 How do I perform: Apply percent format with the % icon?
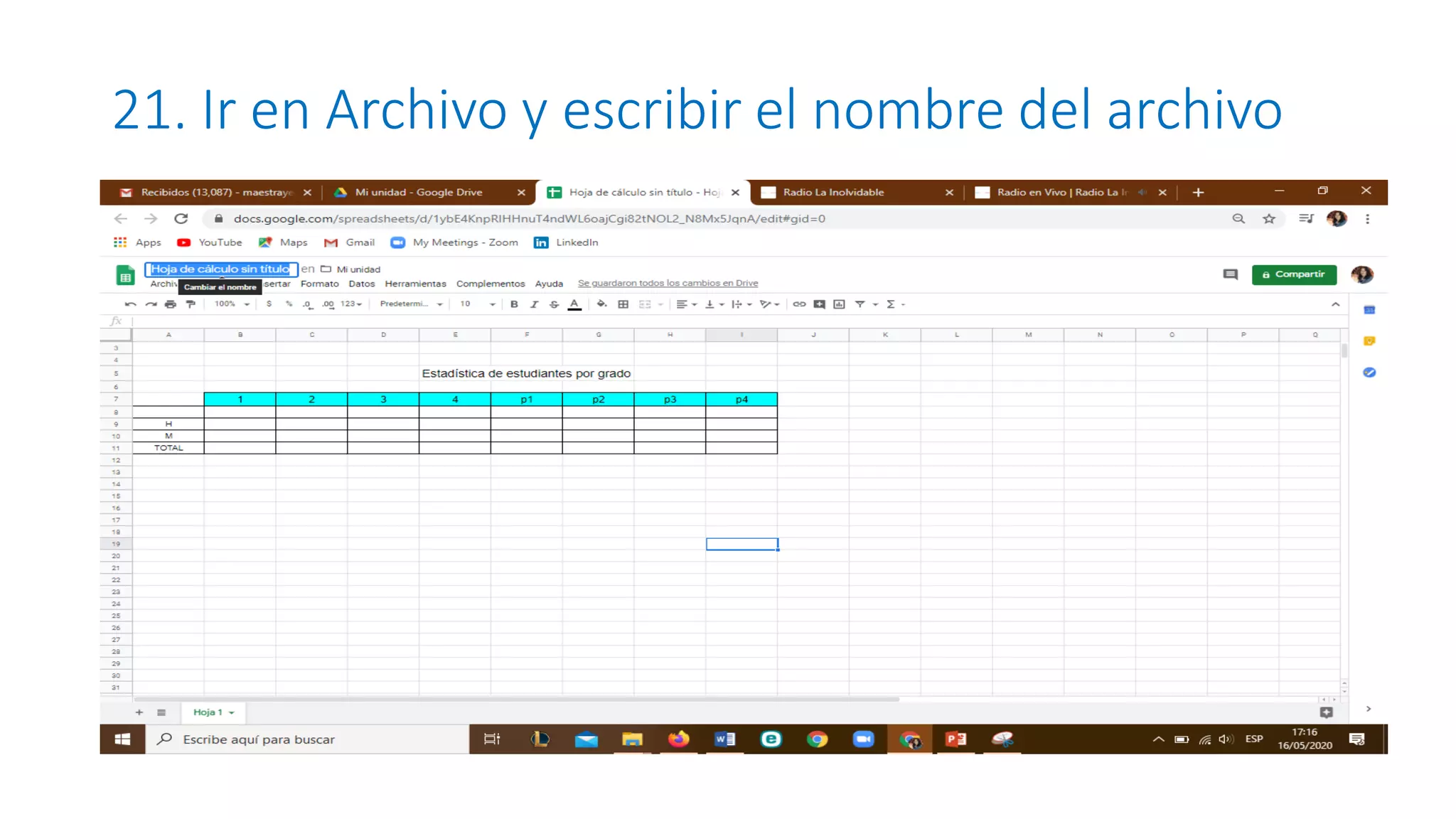click(x=289, y=304)
